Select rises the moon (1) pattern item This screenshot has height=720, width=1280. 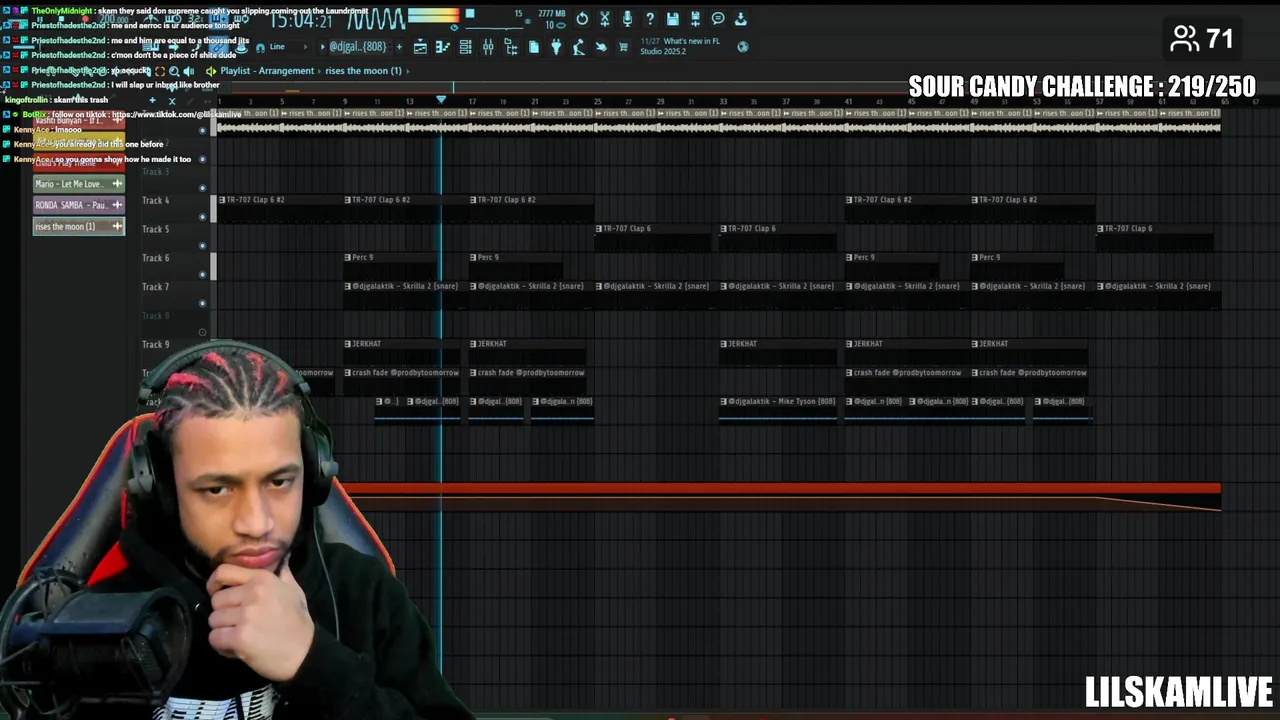coord(79,226)
